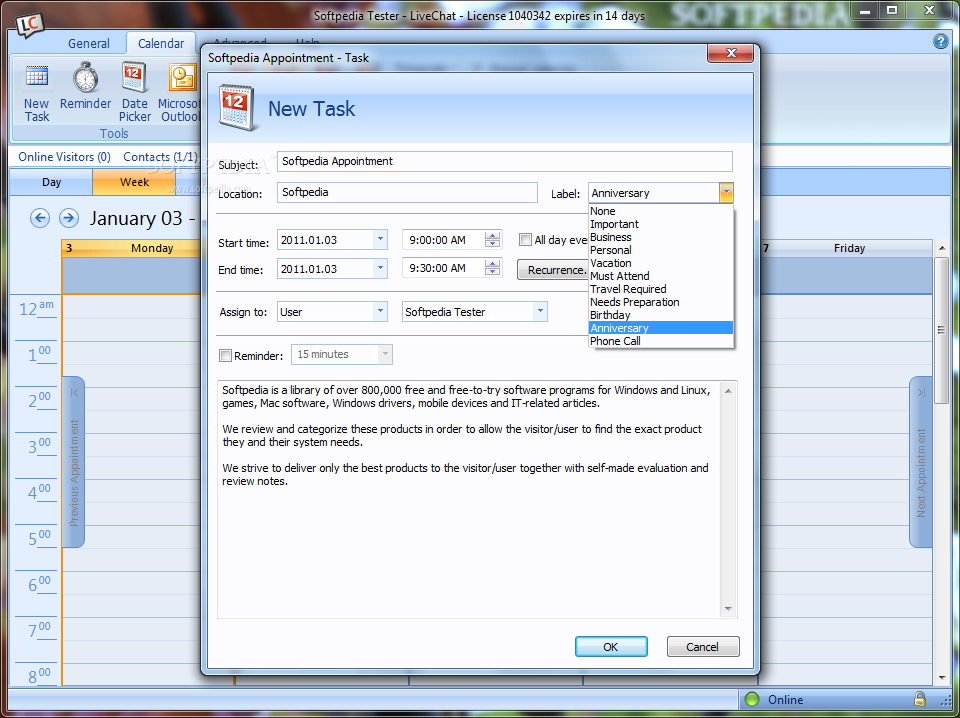The height and width of the screenshot is (718, 960).
Task: Select Important label option
Action: 661,224
